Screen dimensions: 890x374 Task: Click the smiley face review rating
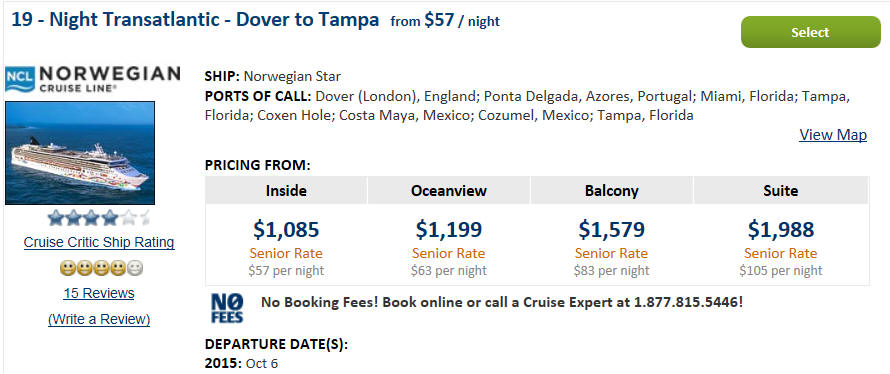click(x=101, y=268)
